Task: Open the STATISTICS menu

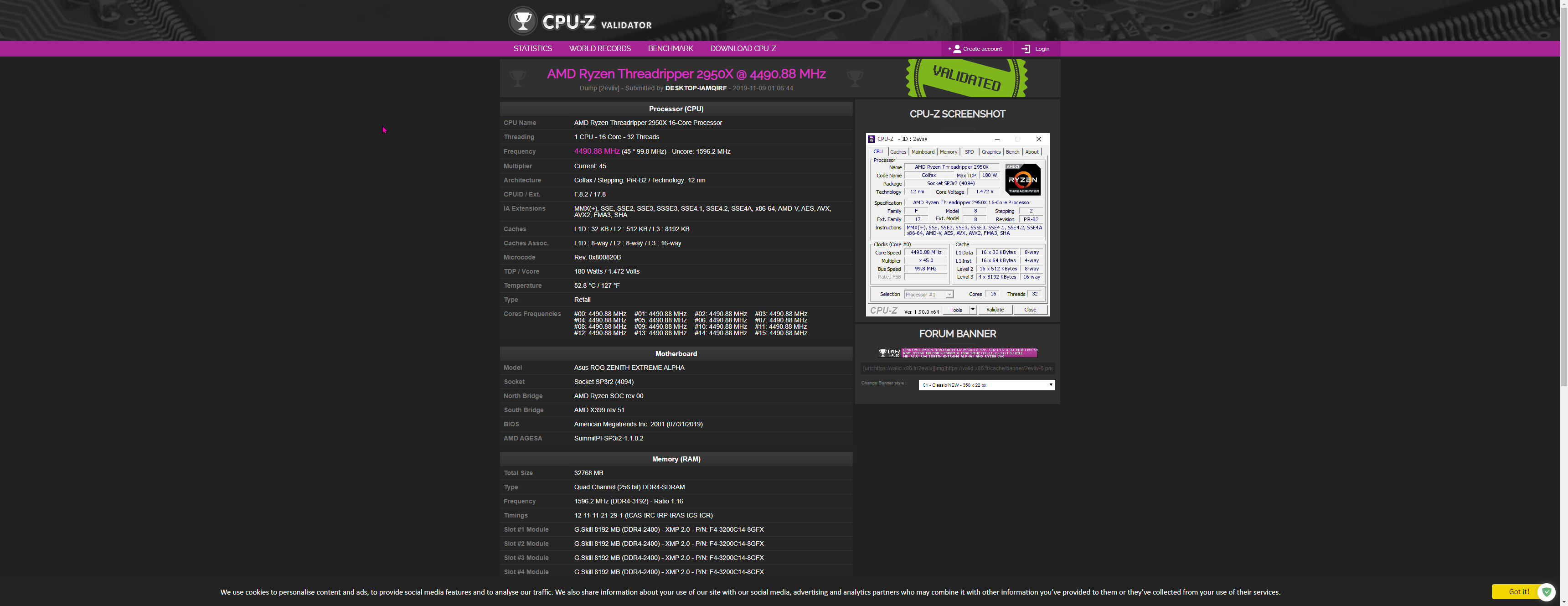Action: click(532, 49)
